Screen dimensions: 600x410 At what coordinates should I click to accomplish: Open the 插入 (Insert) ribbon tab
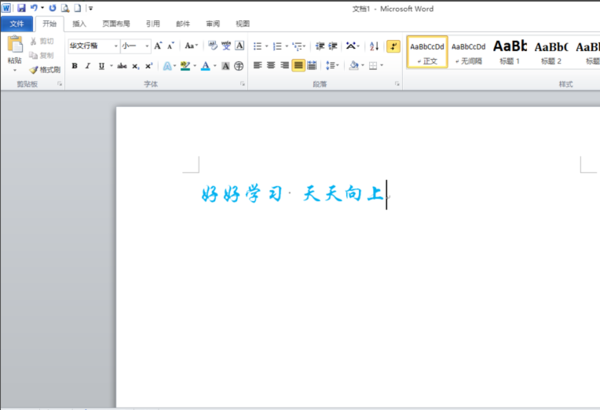coord(79,23)
